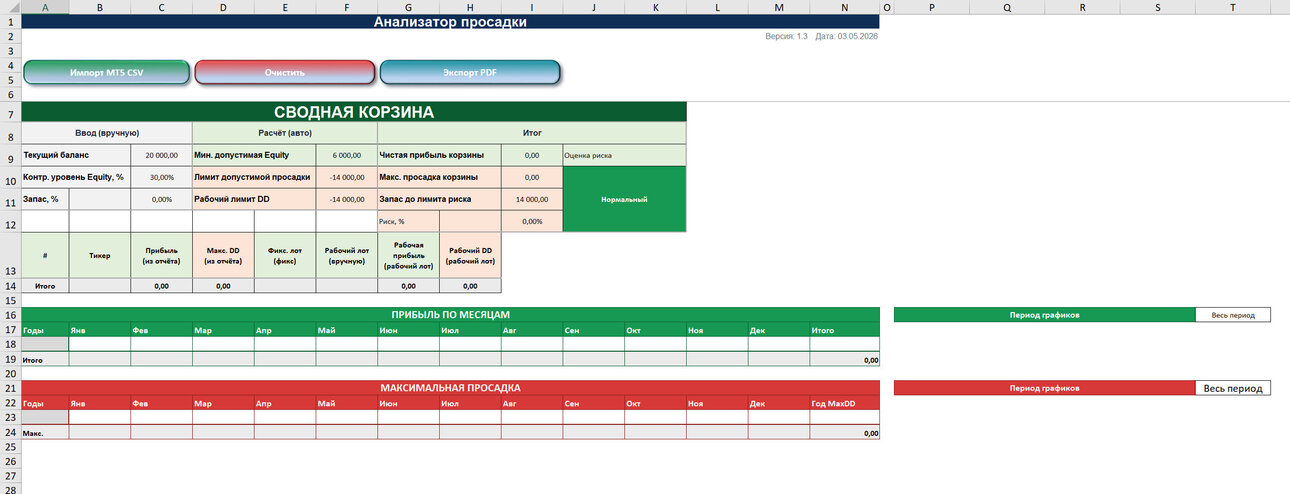The width and height of the screenshot is (1290, 494).
Task: Select the Мин. допустимая Equity value 6 000,00
Action: [x=347, y=155]
